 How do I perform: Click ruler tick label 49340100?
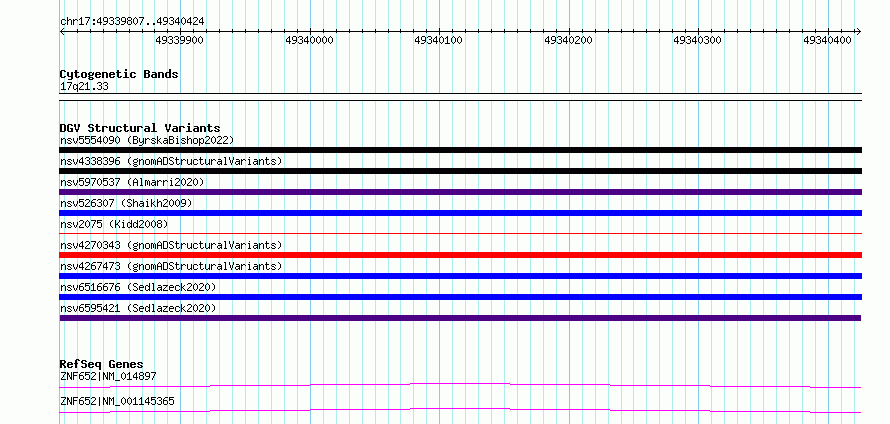(439, 41)
